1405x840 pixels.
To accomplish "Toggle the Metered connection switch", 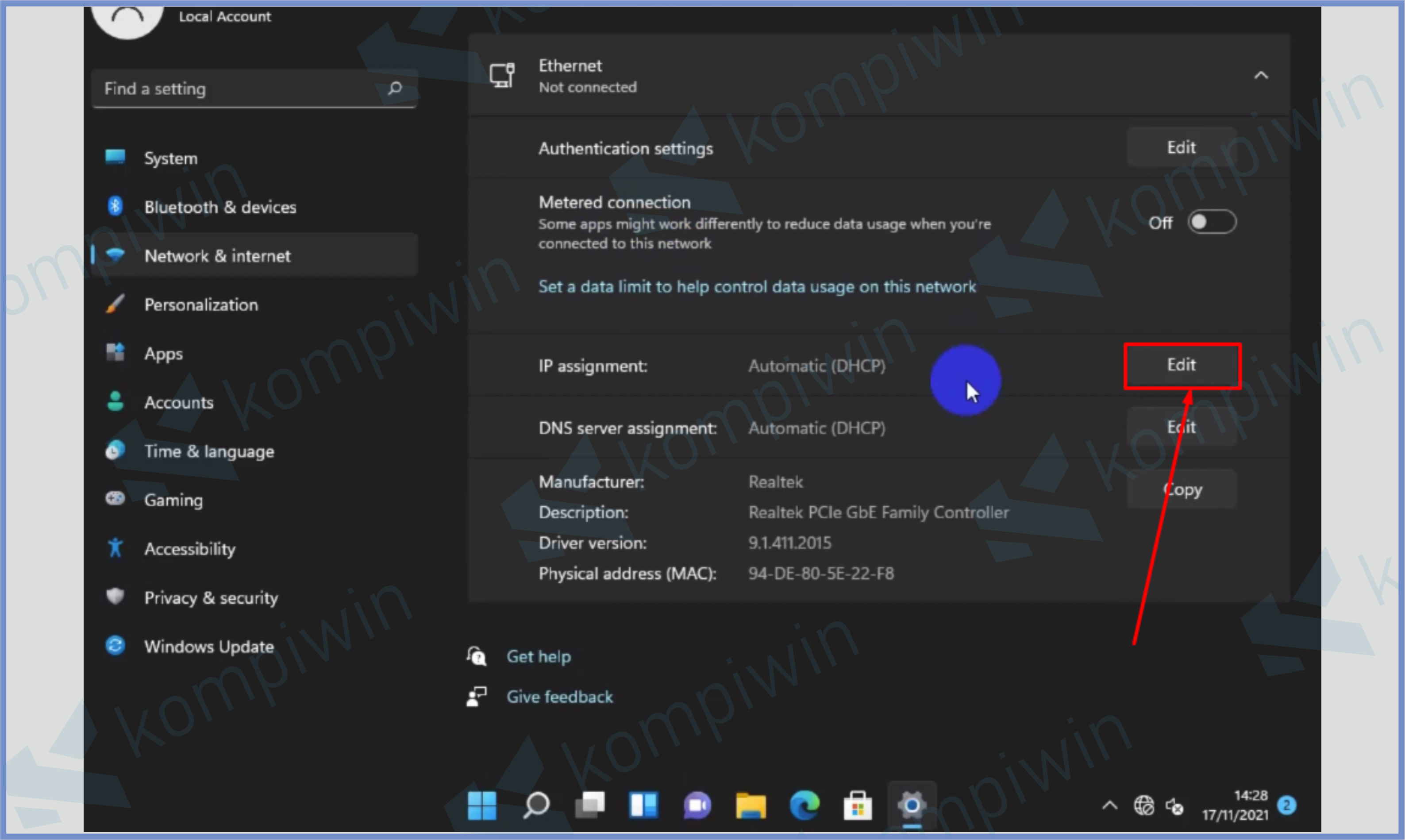I will 1212,222.
